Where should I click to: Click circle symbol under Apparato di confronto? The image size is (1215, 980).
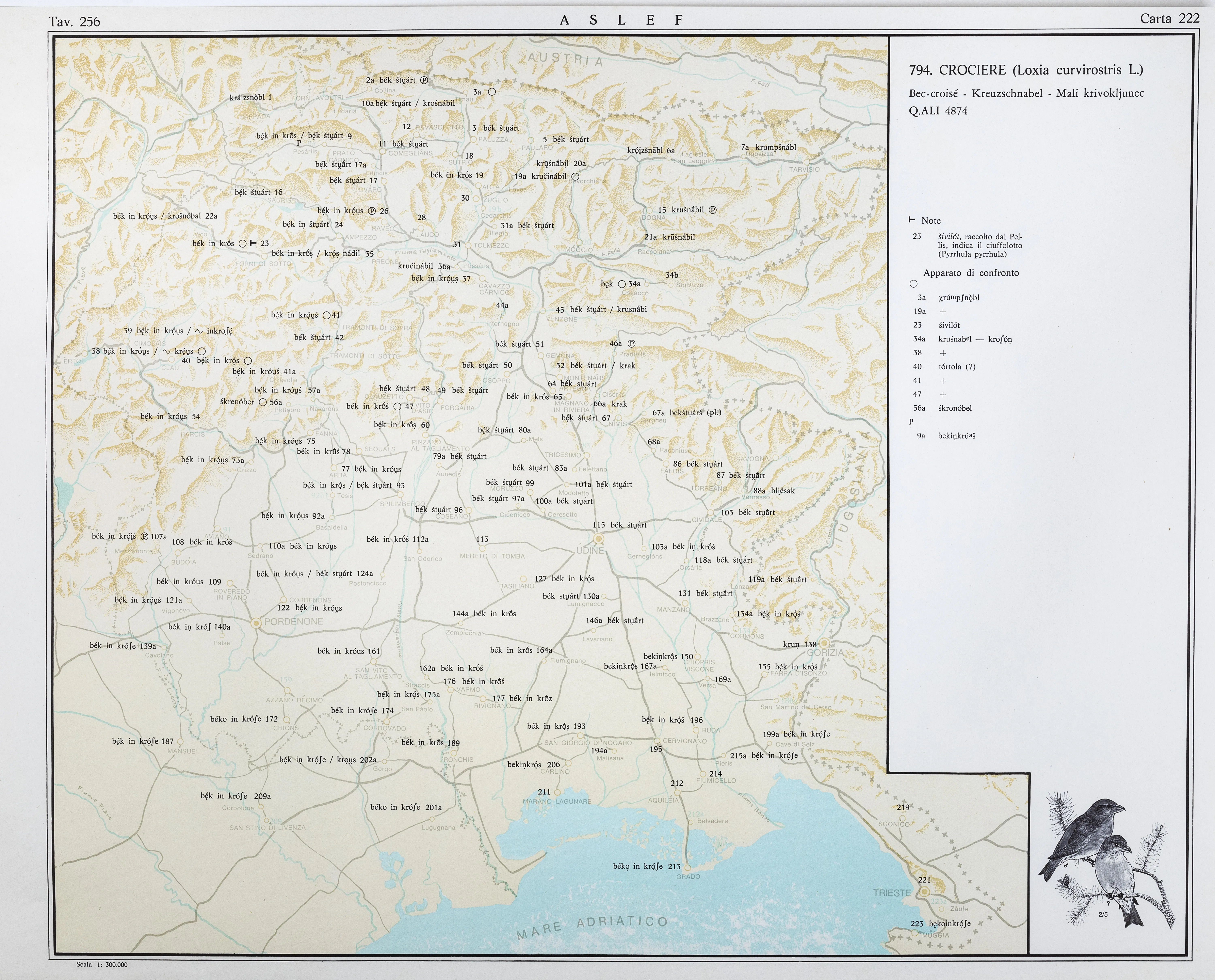point(914,284)
